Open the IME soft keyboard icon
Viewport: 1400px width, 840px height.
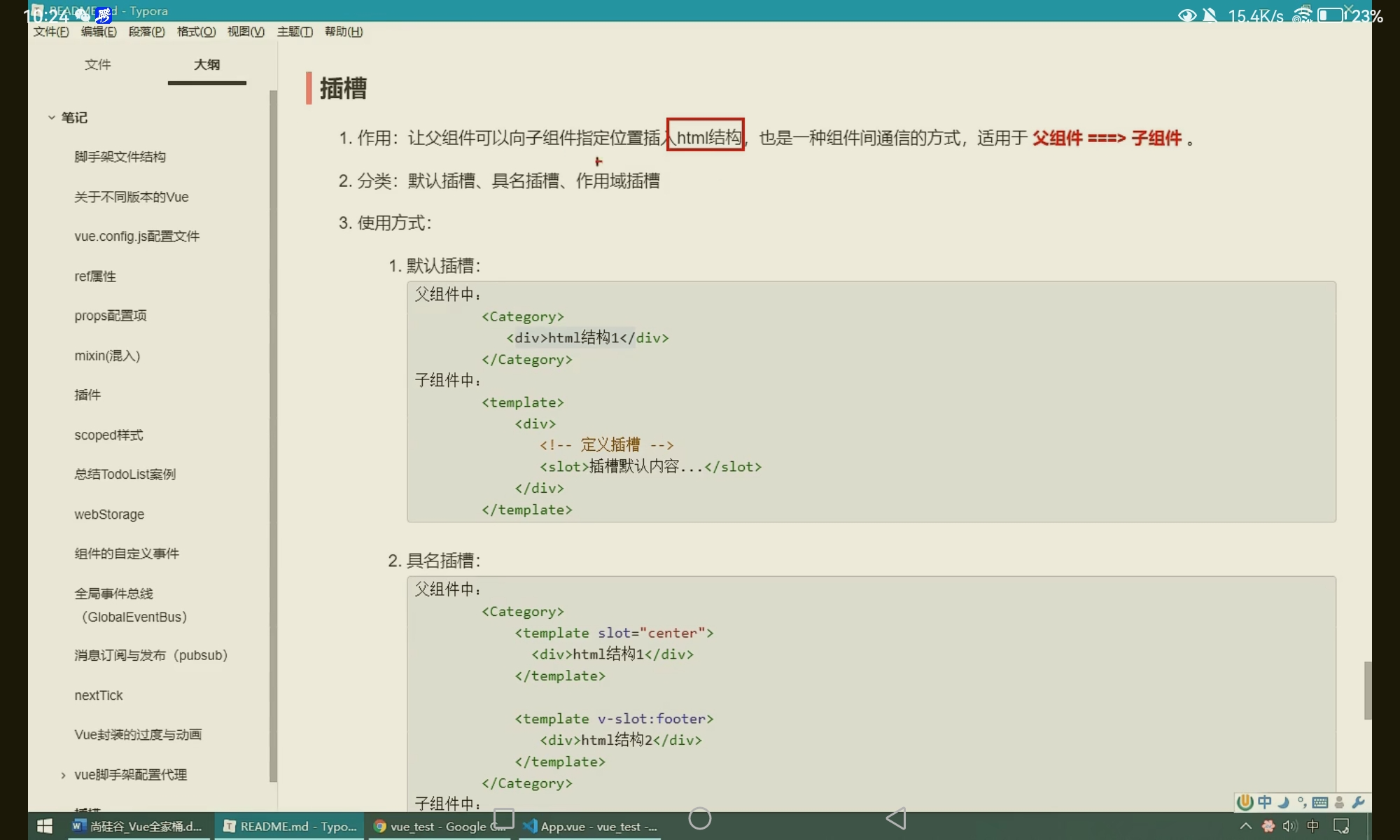(1320, 802)
